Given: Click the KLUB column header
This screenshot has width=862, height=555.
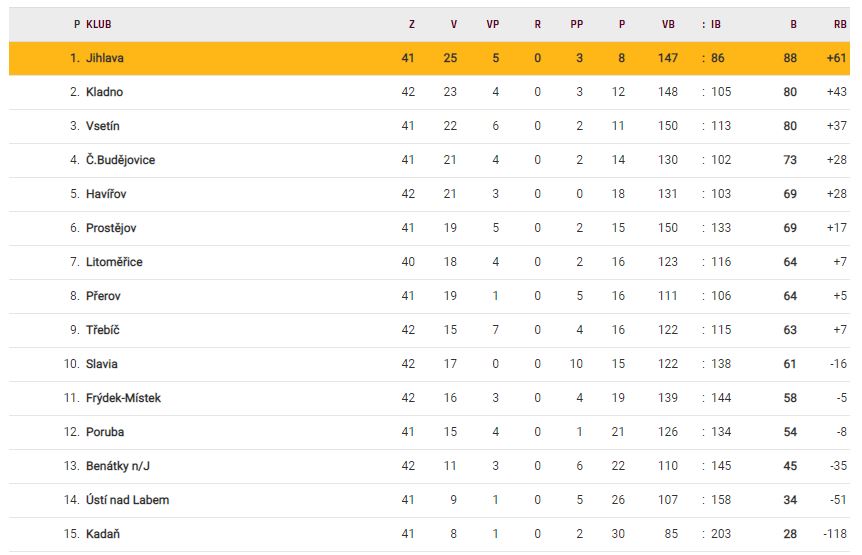Looking at the screenshot, I should [x=99, y=24].
